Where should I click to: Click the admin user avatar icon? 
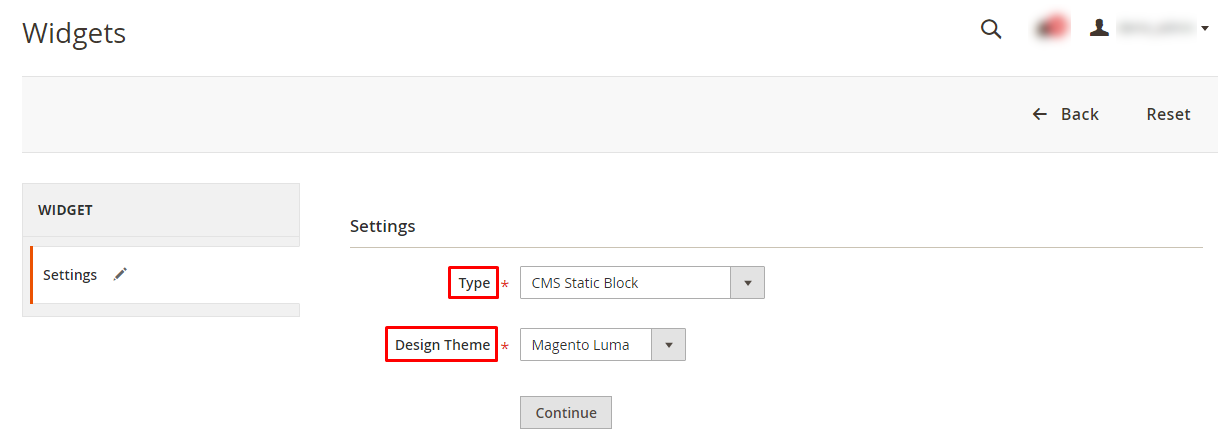[1099, 28]
